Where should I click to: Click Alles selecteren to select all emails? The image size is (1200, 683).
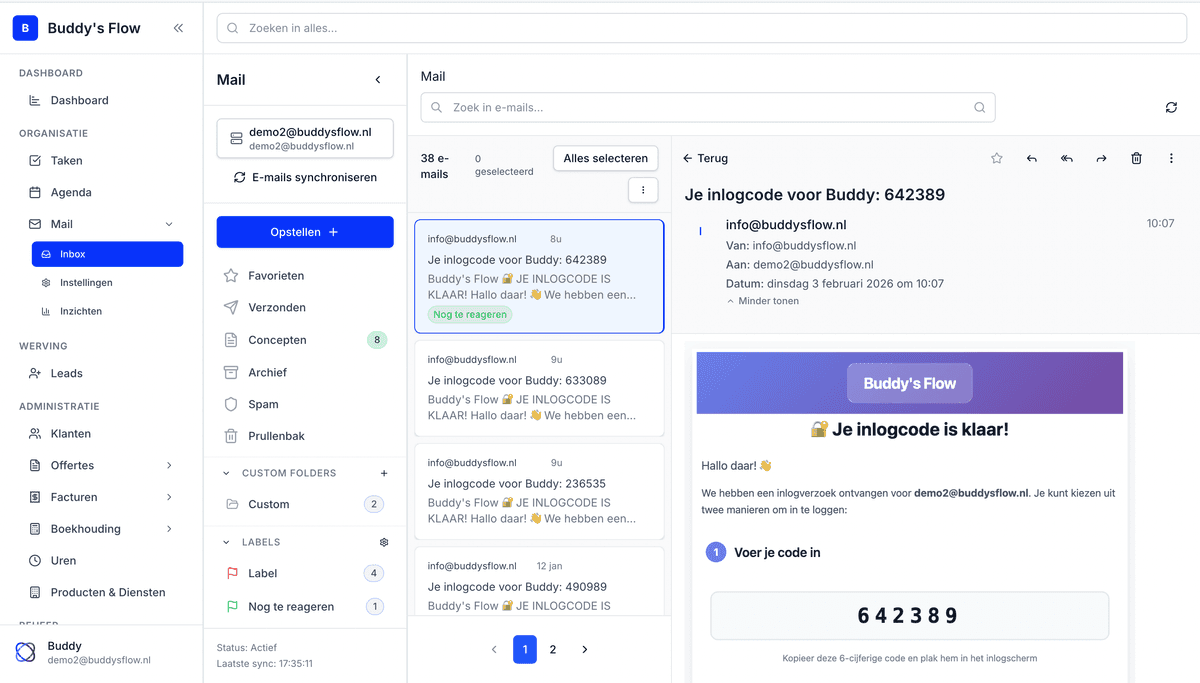pyautogui.click(x=605, y=158)
